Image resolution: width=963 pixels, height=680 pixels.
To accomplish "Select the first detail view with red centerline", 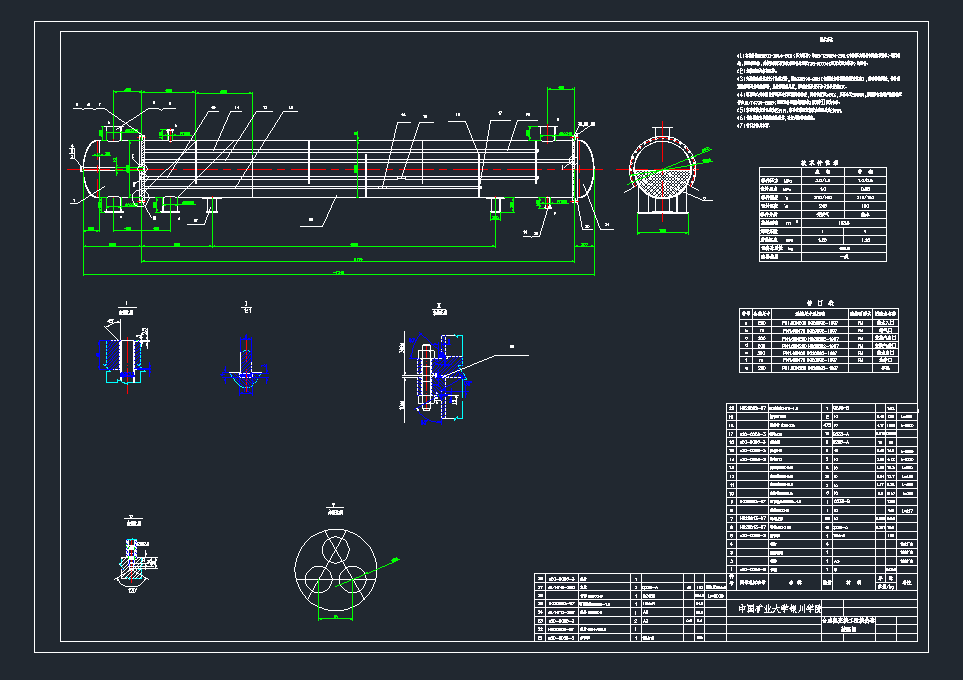I will tap(124, 353).
